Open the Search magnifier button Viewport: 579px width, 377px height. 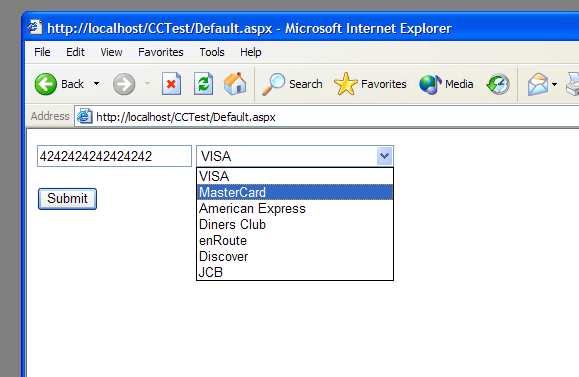(x=292, y=84)
